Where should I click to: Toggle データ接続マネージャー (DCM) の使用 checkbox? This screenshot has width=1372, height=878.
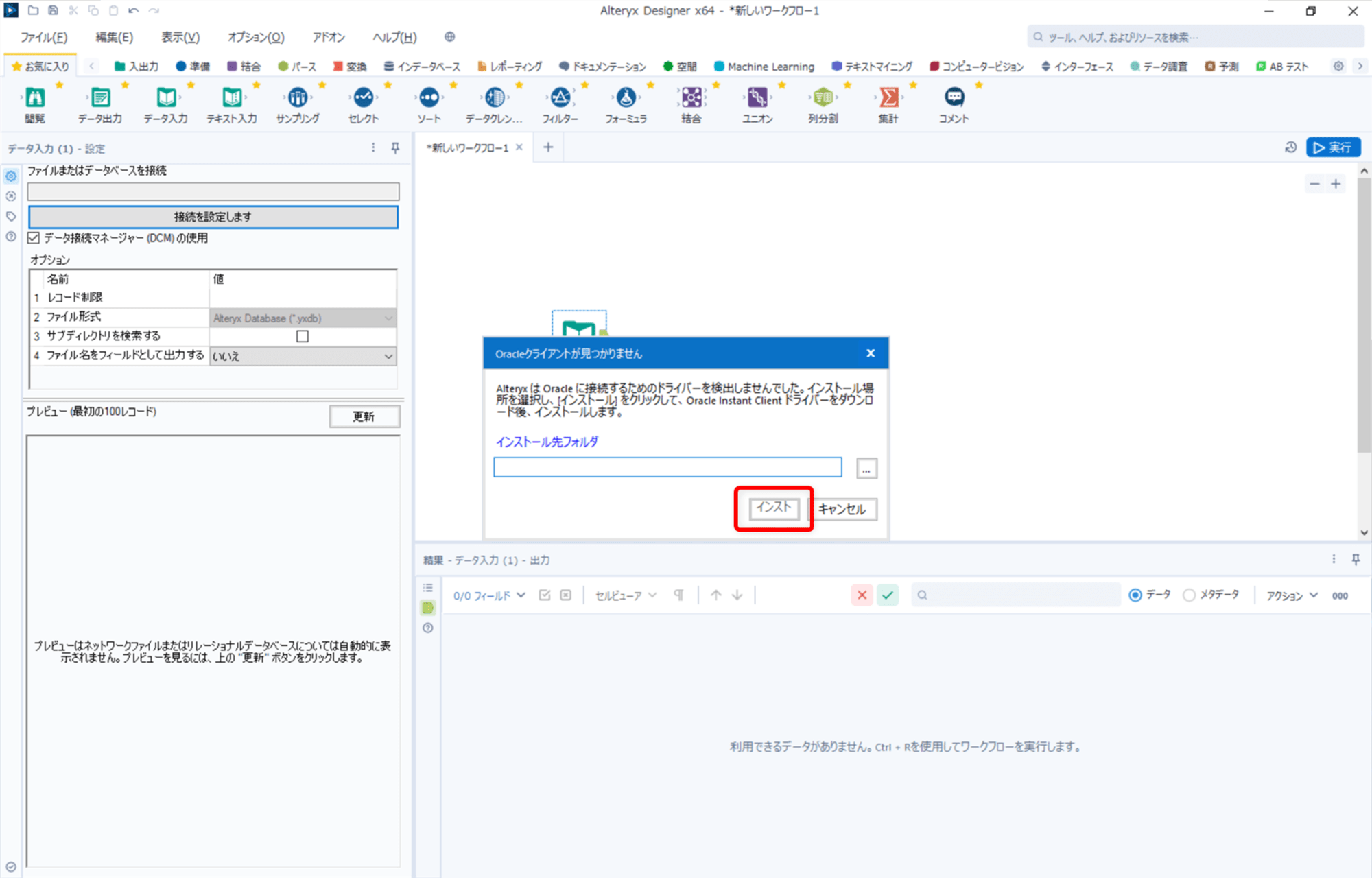34,238
